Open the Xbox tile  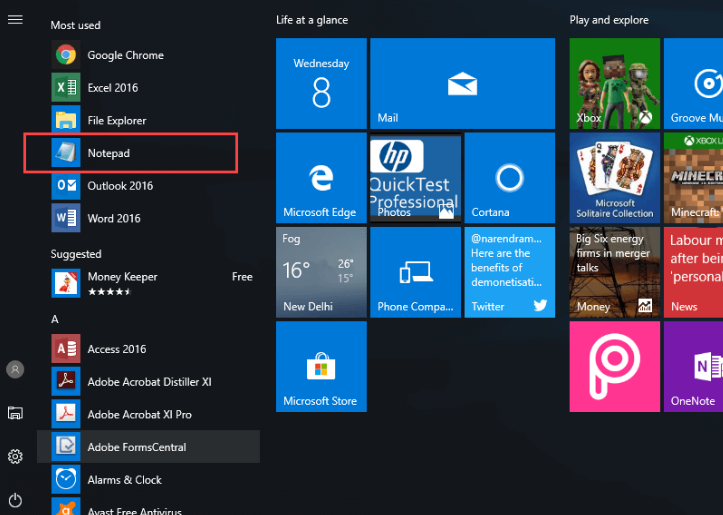(615, 83)
